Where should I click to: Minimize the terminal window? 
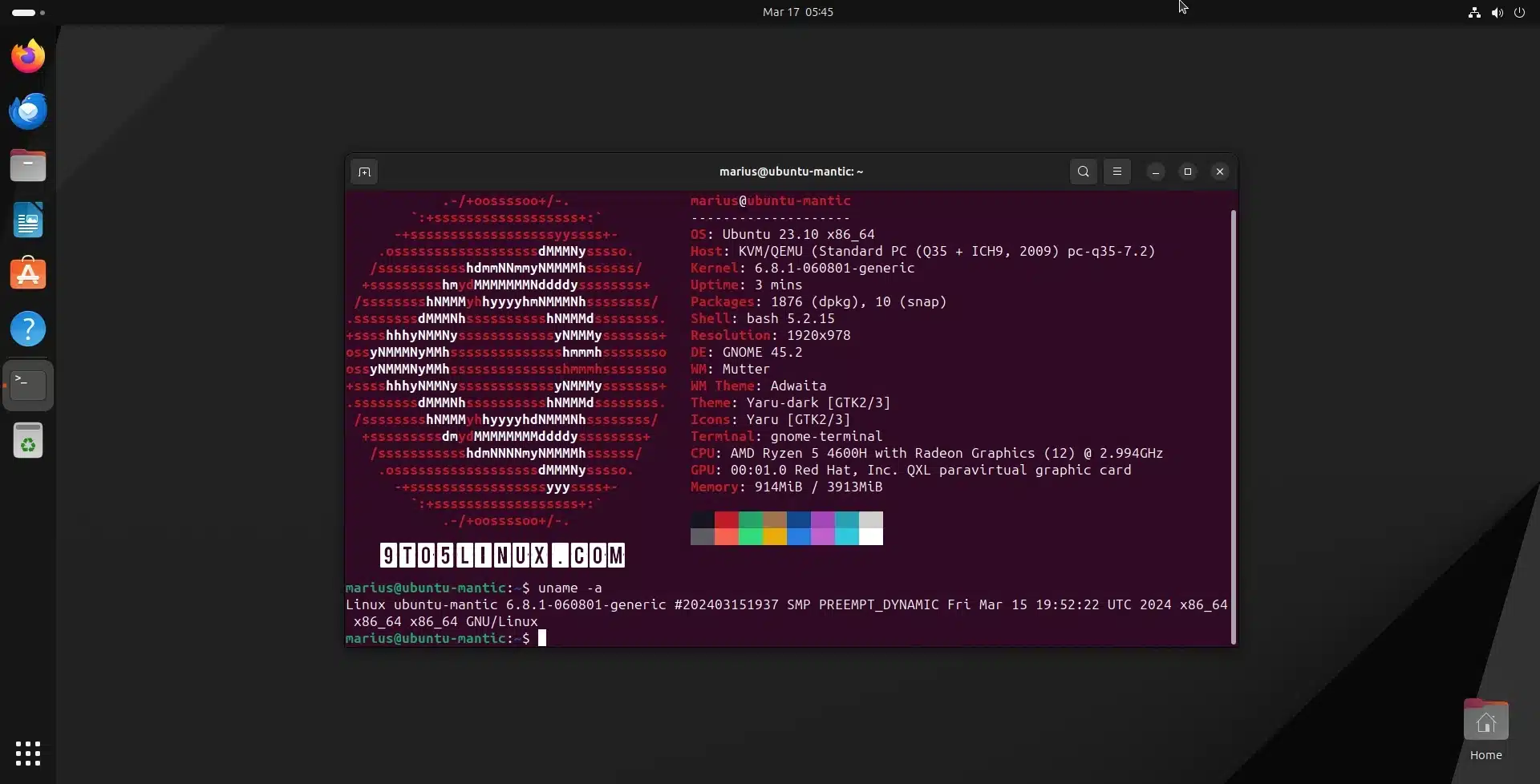pyautogui.click(x=1156, y=172)
